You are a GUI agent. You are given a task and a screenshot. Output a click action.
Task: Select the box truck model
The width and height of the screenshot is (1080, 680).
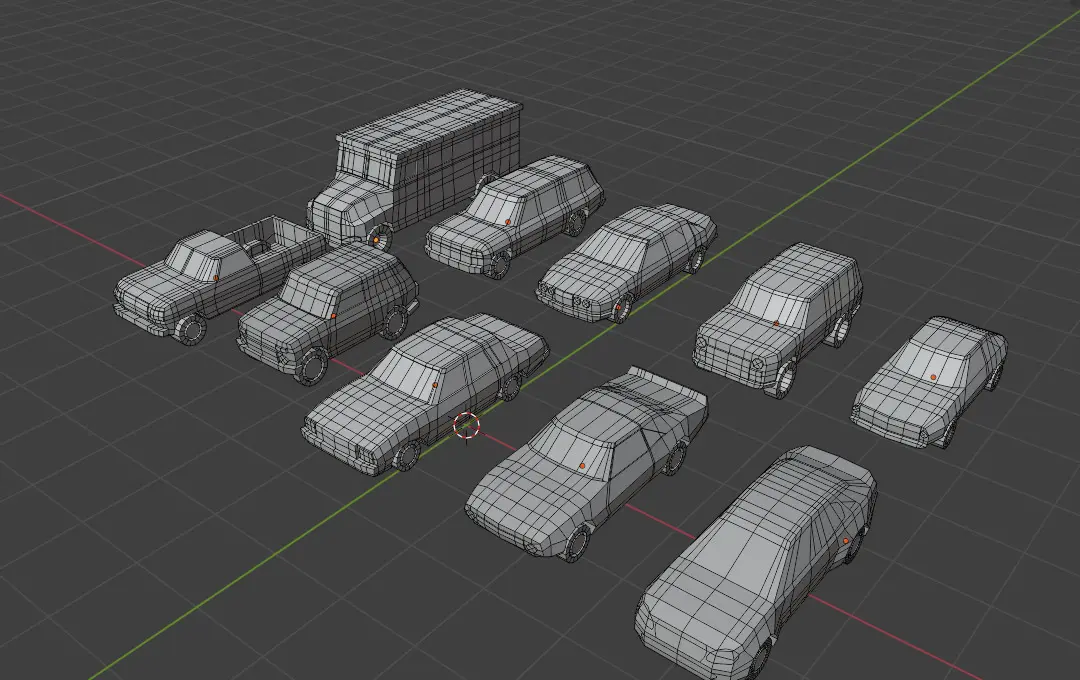click(x=413, y=167)
